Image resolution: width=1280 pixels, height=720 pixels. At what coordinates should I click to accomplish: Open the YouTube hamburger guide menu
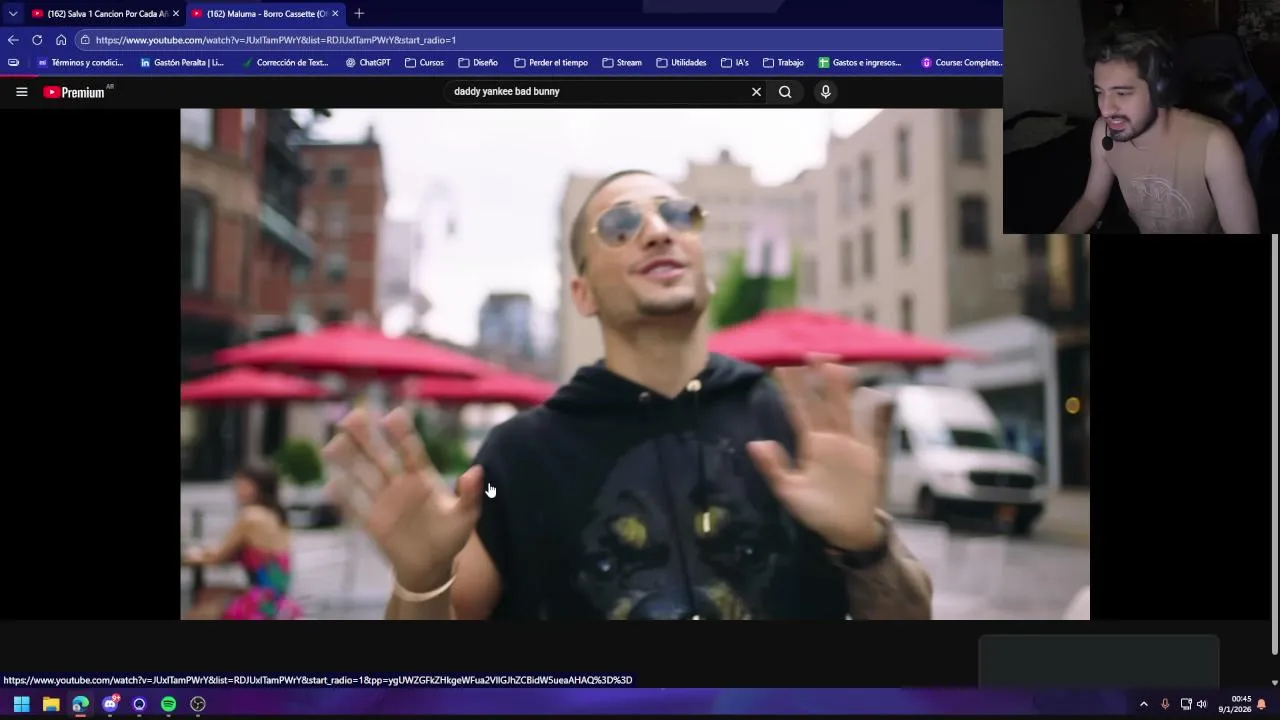(21, 92)
